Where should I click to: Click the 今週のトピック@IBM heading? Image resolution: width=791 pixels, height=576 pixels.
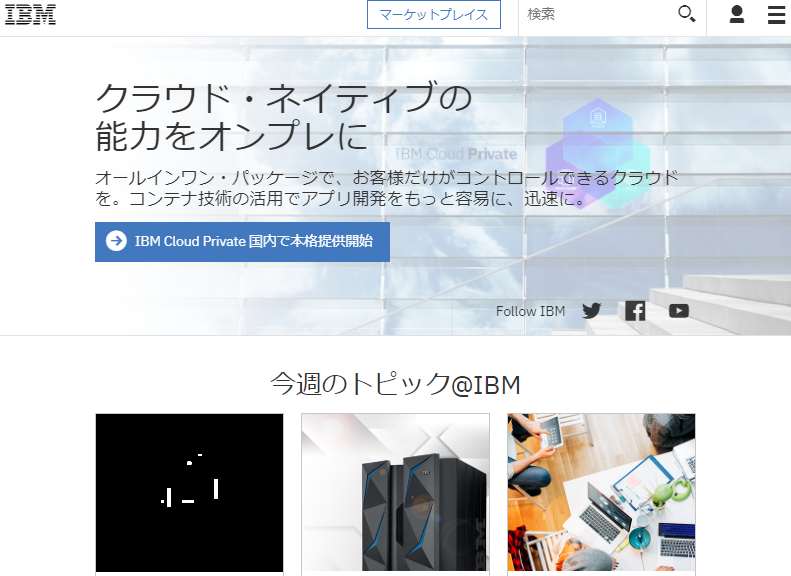[396, 384]
